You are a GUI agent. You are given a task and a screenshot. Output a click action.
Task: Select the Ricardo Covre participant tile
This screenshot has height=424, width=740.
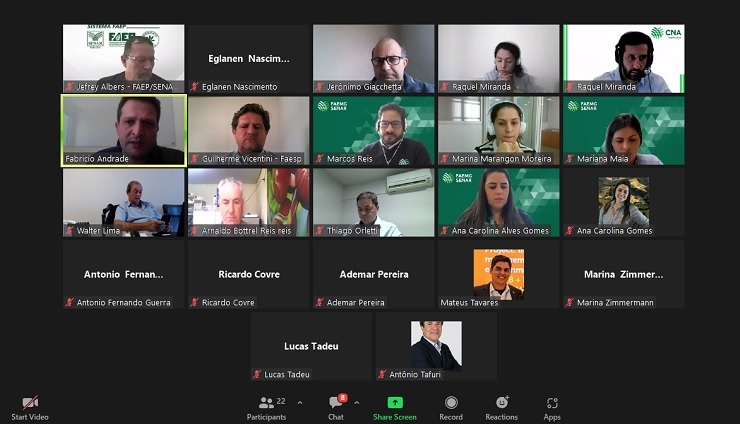(x=249, y=275)
